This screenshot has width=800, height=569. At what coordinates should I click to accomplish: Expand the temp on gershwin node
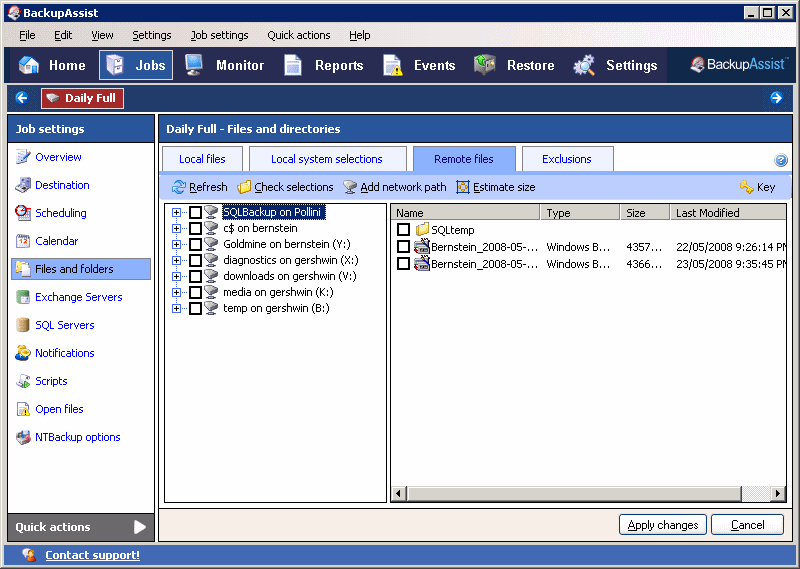177,308
